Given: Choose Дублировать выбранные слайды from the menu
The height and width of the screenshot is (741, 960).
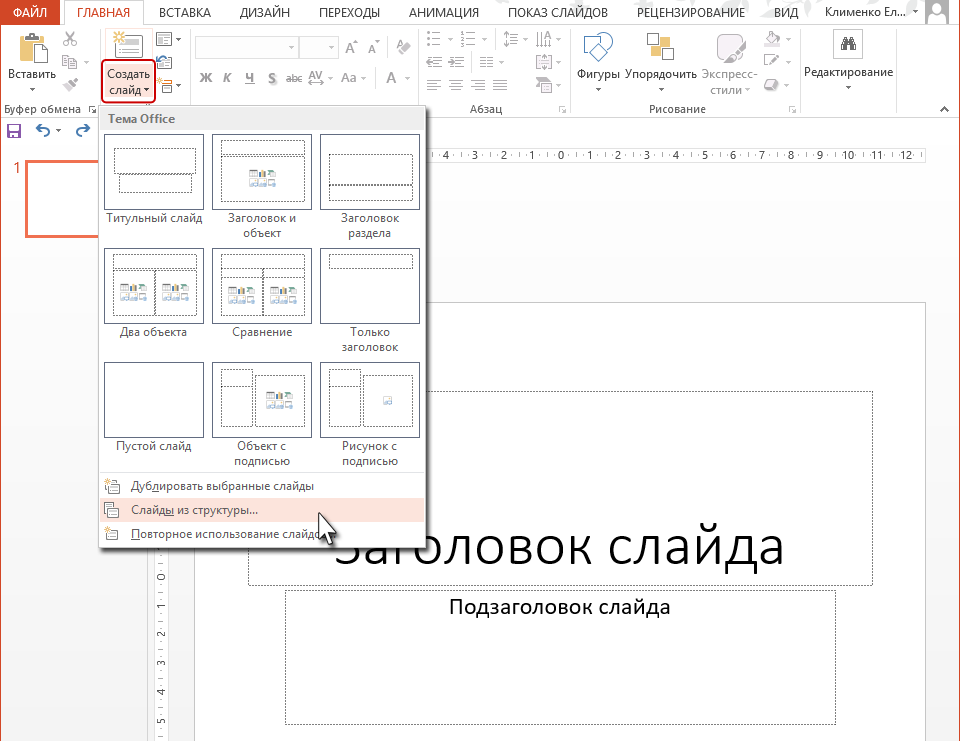Looking at the screenshot, I should coord(261,486).
